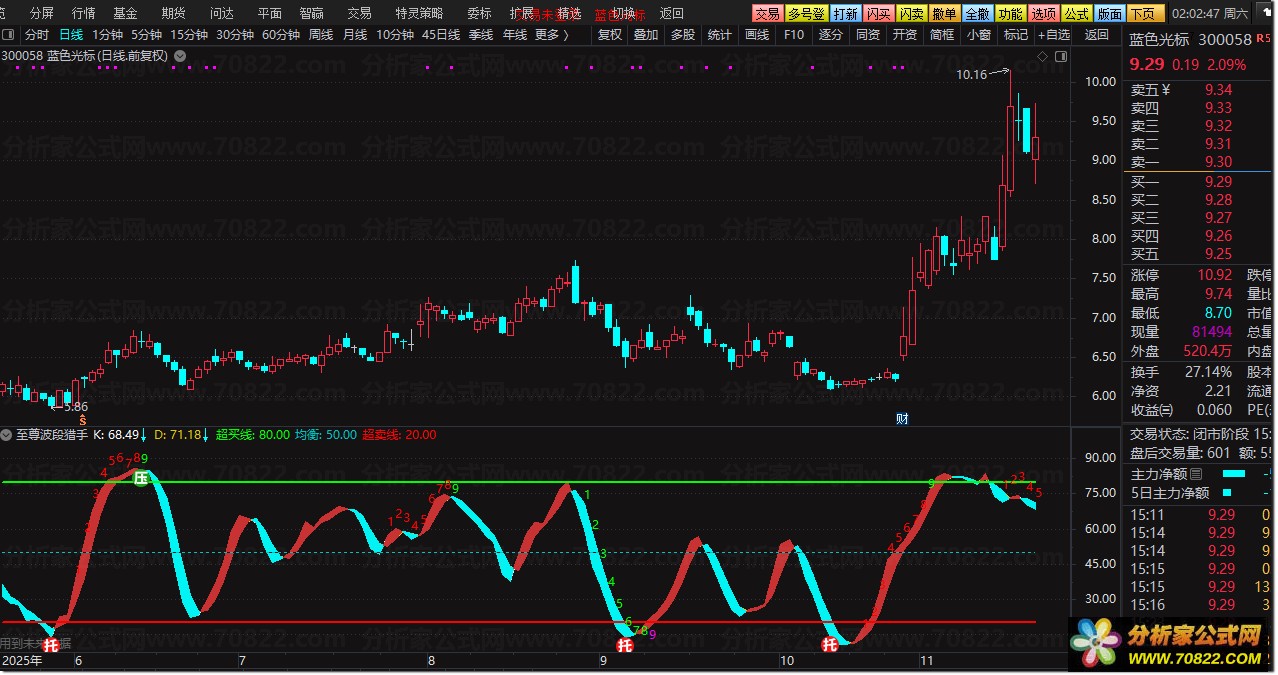Open the 问达 menu
The height and width of the screenshot is (675, 1278).
tap(221, 14)
